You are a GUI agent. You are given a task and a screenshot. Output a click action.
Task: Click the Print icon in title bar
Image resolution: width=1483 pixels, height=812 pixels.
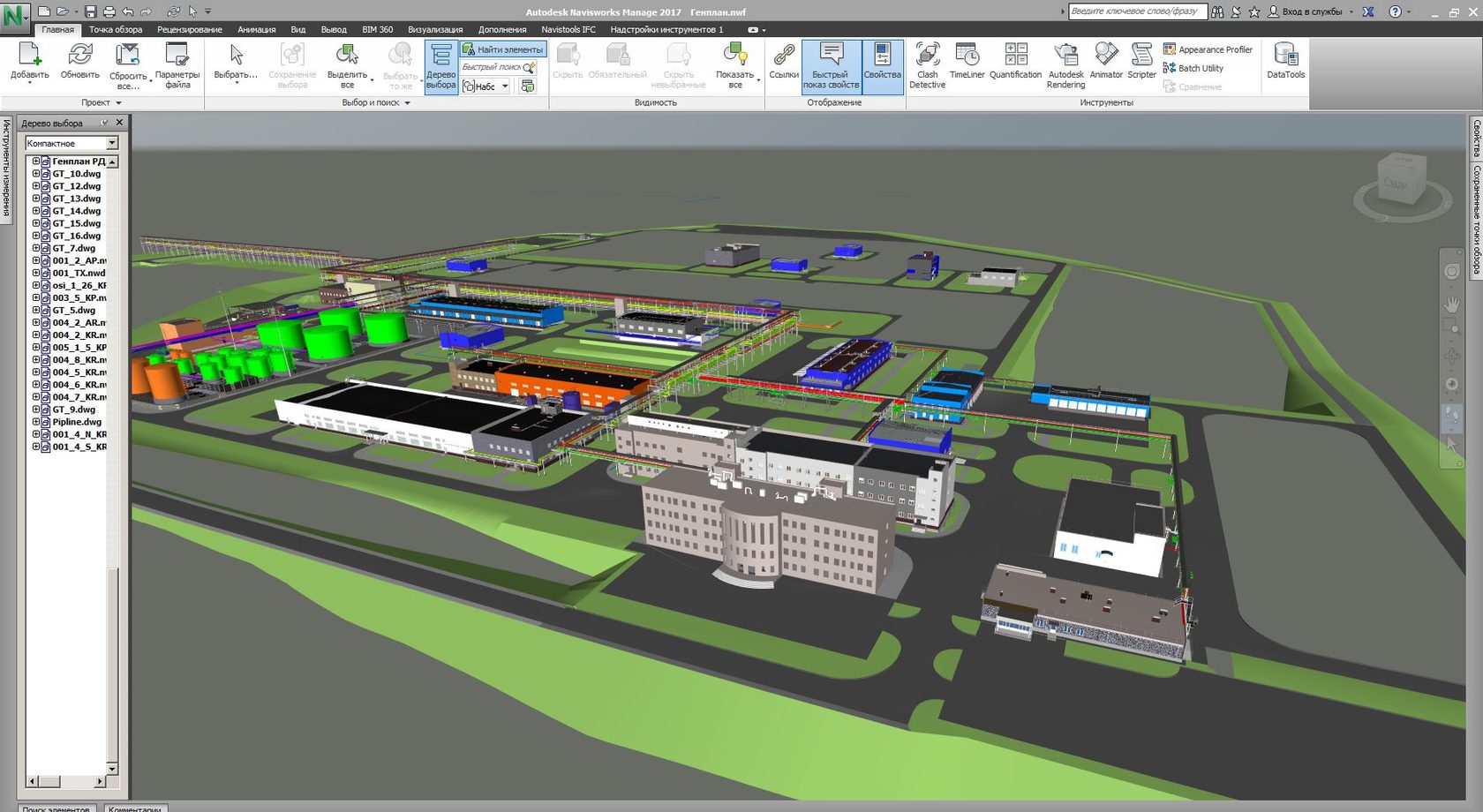[109, 11]
